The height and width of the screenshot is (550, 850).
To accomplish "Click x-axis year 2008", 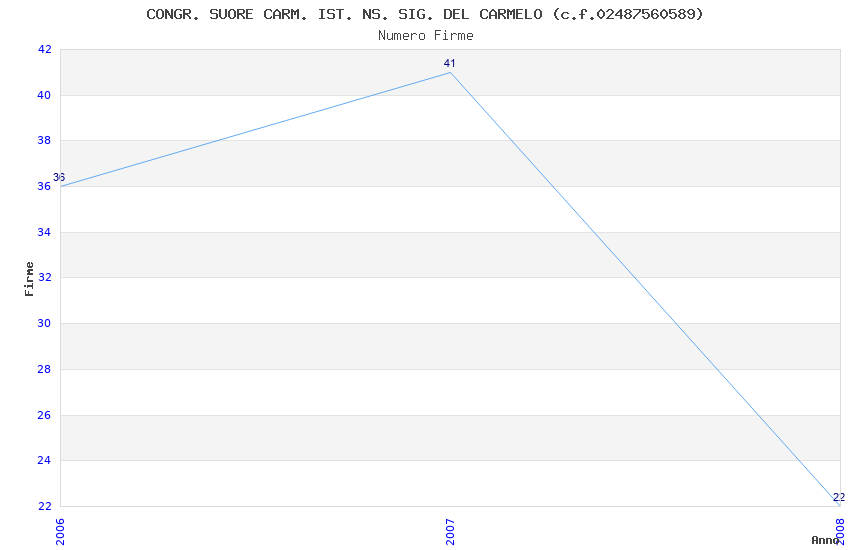I will 840,532.
